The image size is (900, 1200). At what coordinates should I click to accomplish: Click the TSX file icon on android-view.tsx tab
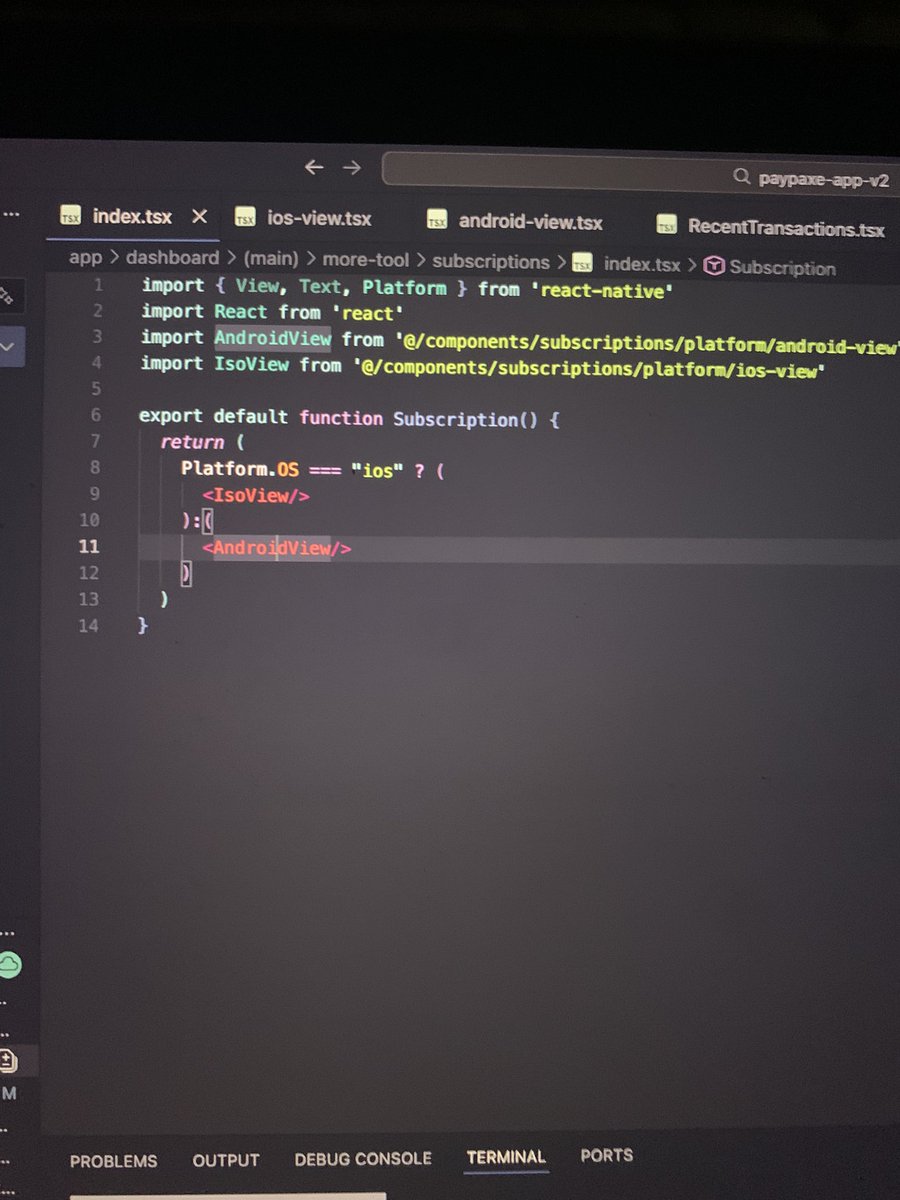click(x=436, y=221)
